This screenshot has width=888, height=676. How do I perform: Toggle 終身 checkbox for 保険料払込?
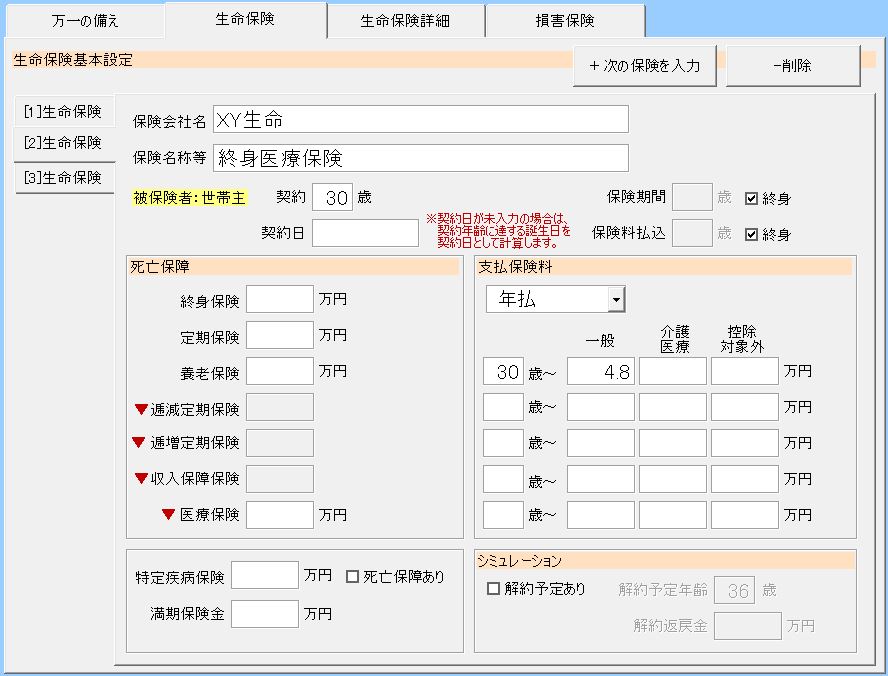tap(752, 234)
